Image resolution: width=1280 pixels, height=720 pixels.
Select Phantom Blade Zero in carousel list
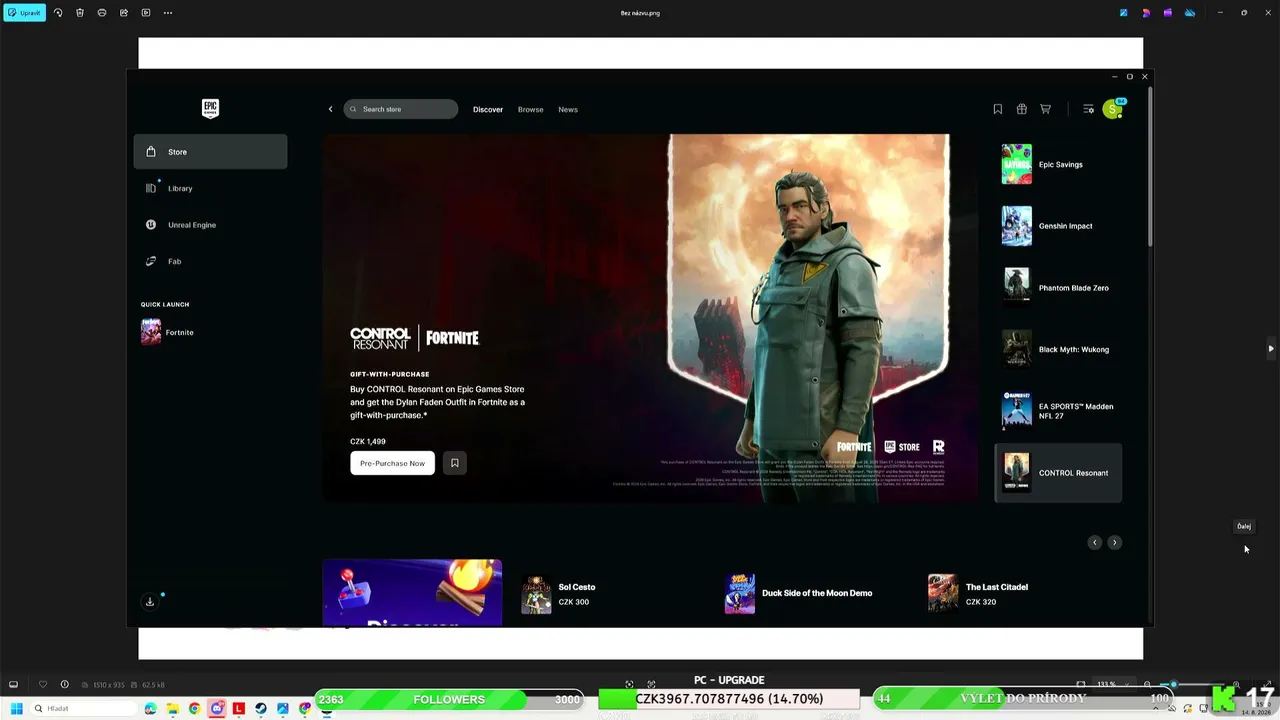point(1058,288)
